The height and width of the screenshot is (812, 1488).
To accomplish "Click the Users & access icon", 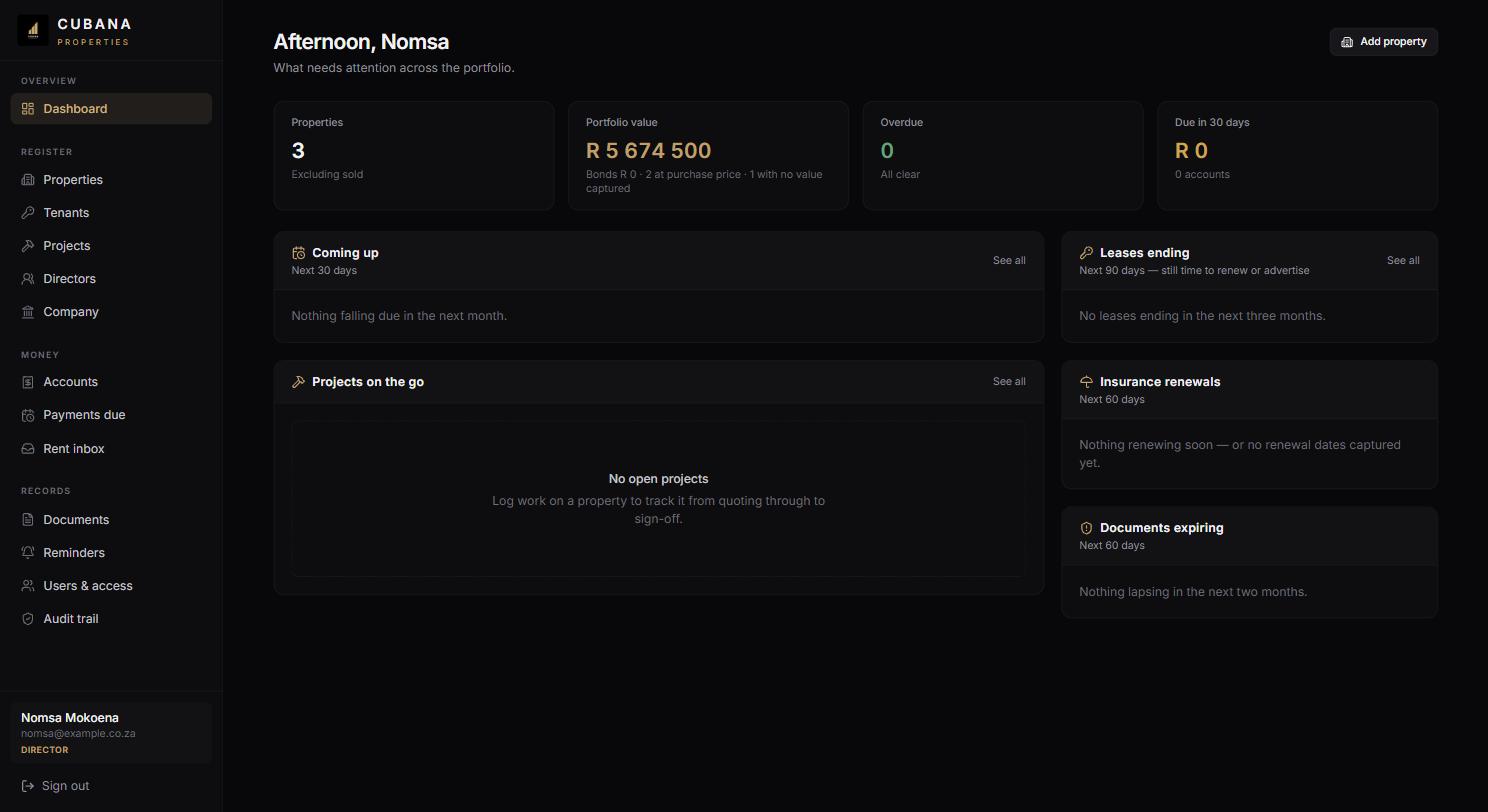I will [x=28, y=586].
